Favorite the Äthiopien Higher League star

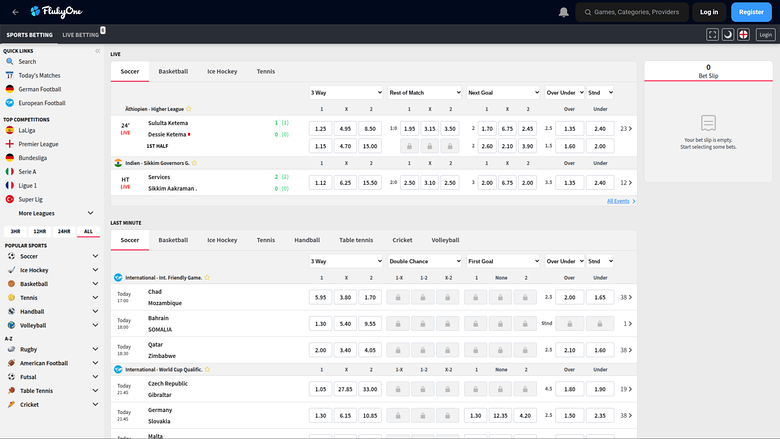(189, 108)
